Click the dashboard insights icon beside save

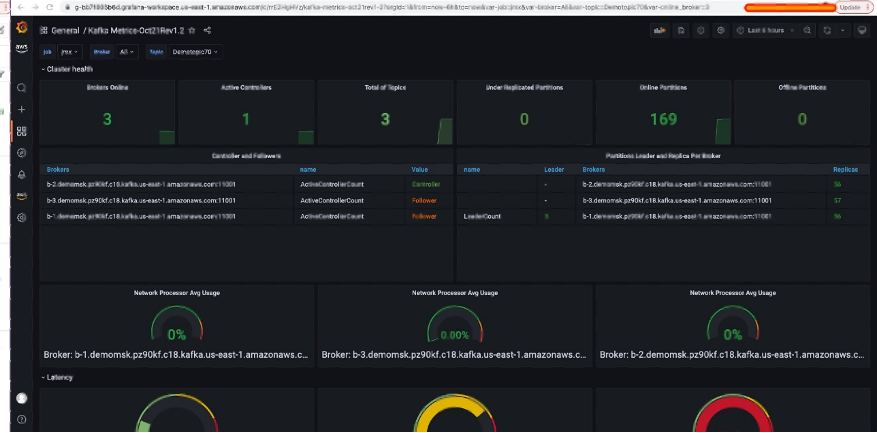700,31
